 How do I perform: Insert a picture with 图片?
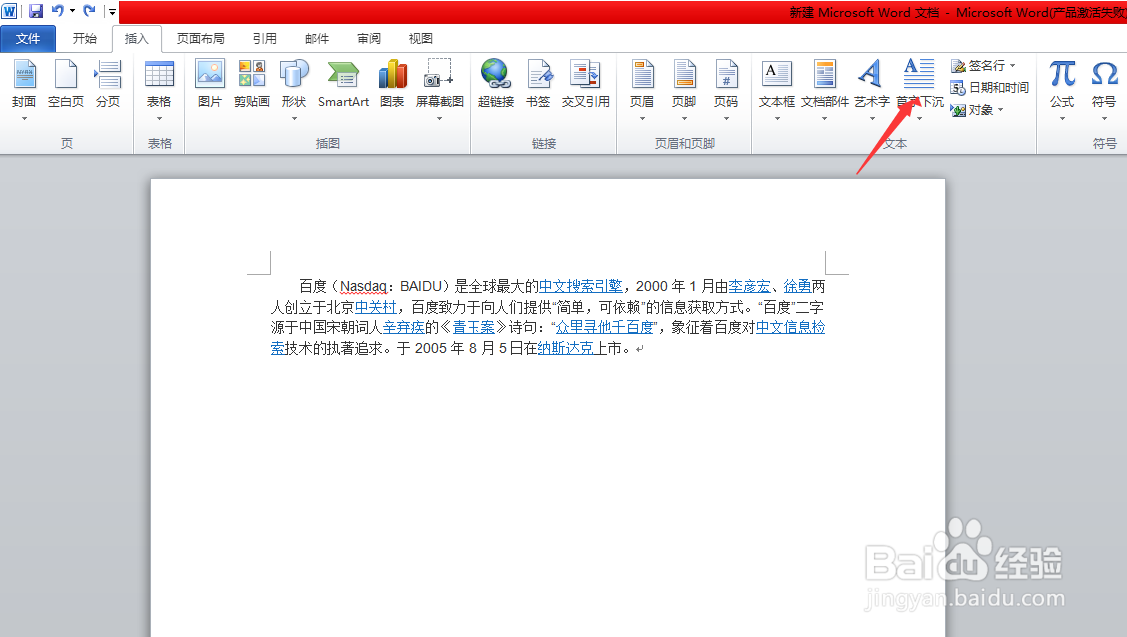coord(210,83)
